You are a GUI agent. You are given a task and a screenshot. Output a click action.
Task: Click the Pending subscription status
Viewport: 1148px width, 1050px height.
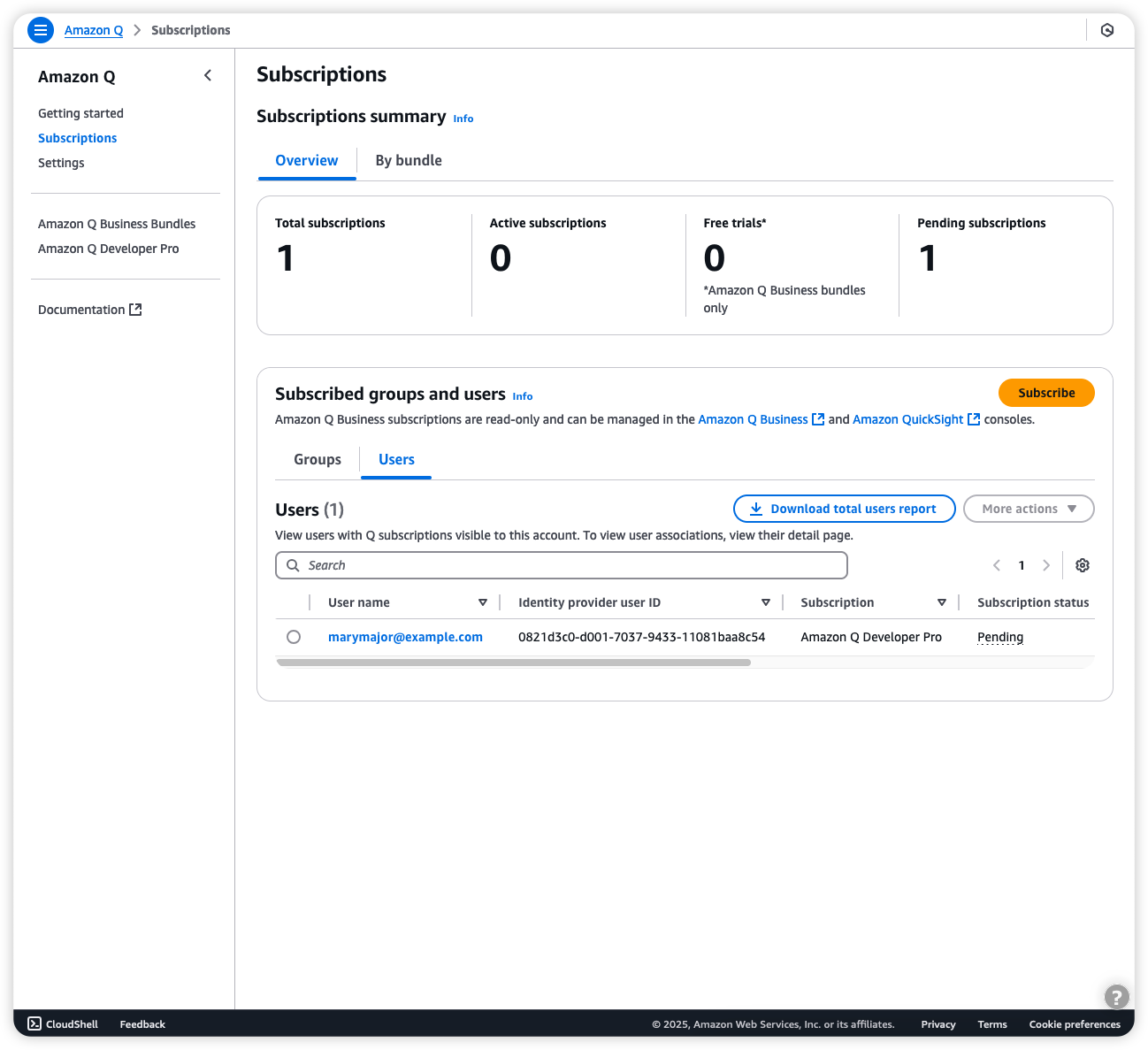[1000, 637]
